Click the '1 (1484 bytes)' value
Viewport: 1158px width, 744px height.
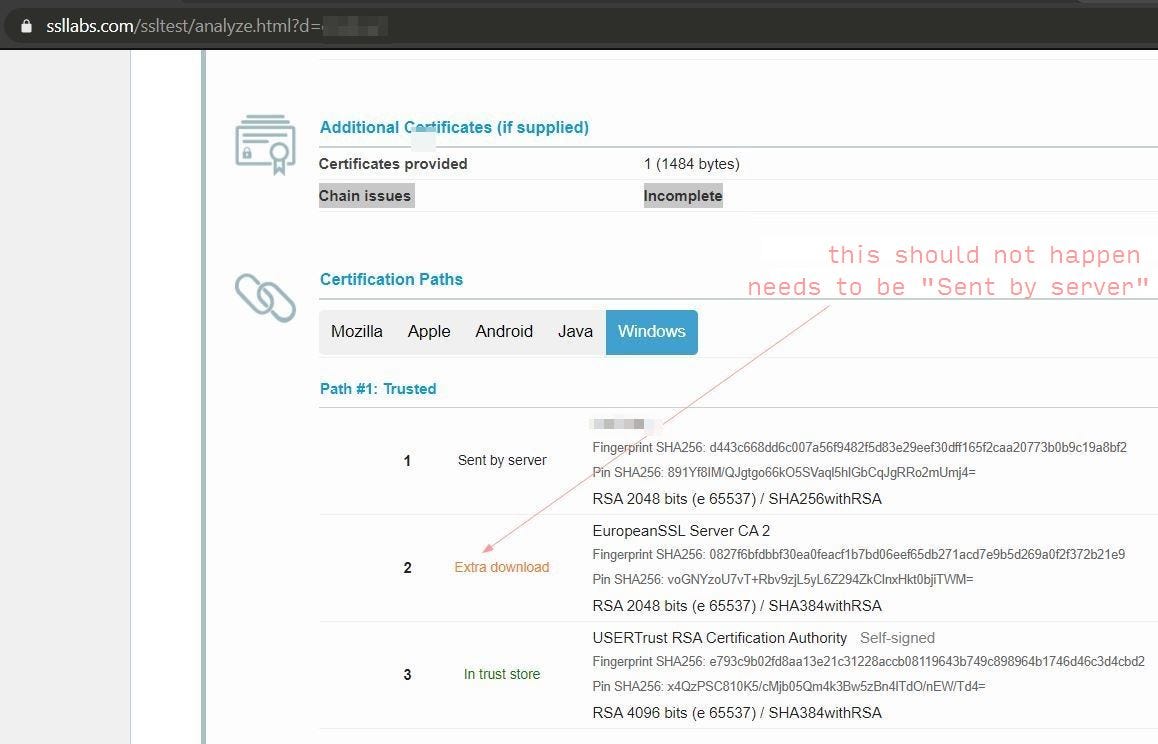coord(691,164)
